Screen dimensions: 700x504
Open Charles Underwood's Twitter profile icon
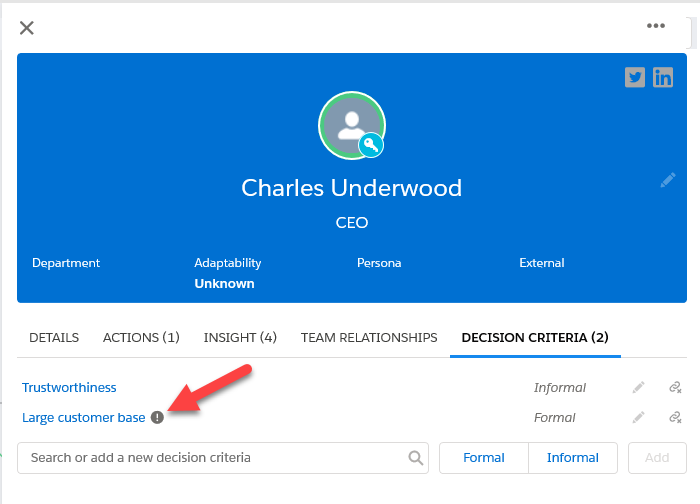click(634, 77)
